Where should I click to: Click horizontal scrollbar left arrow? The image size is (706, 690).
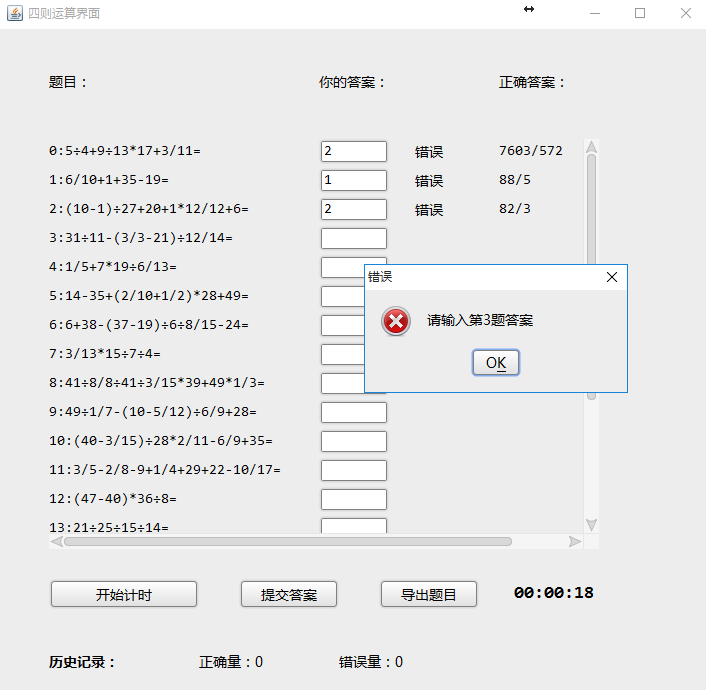57,541
